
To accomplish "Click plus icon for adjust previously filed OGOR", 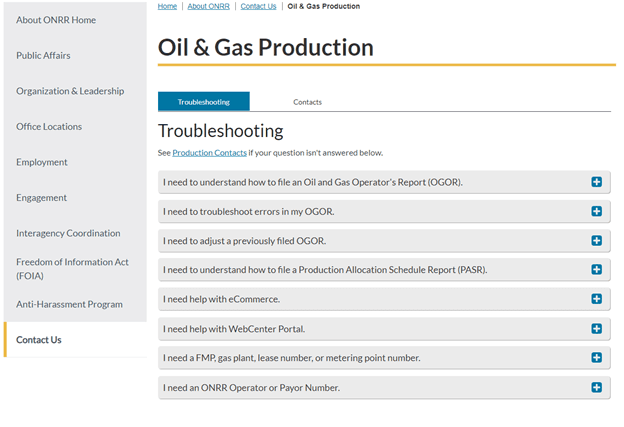I will (x=596, y=241).
